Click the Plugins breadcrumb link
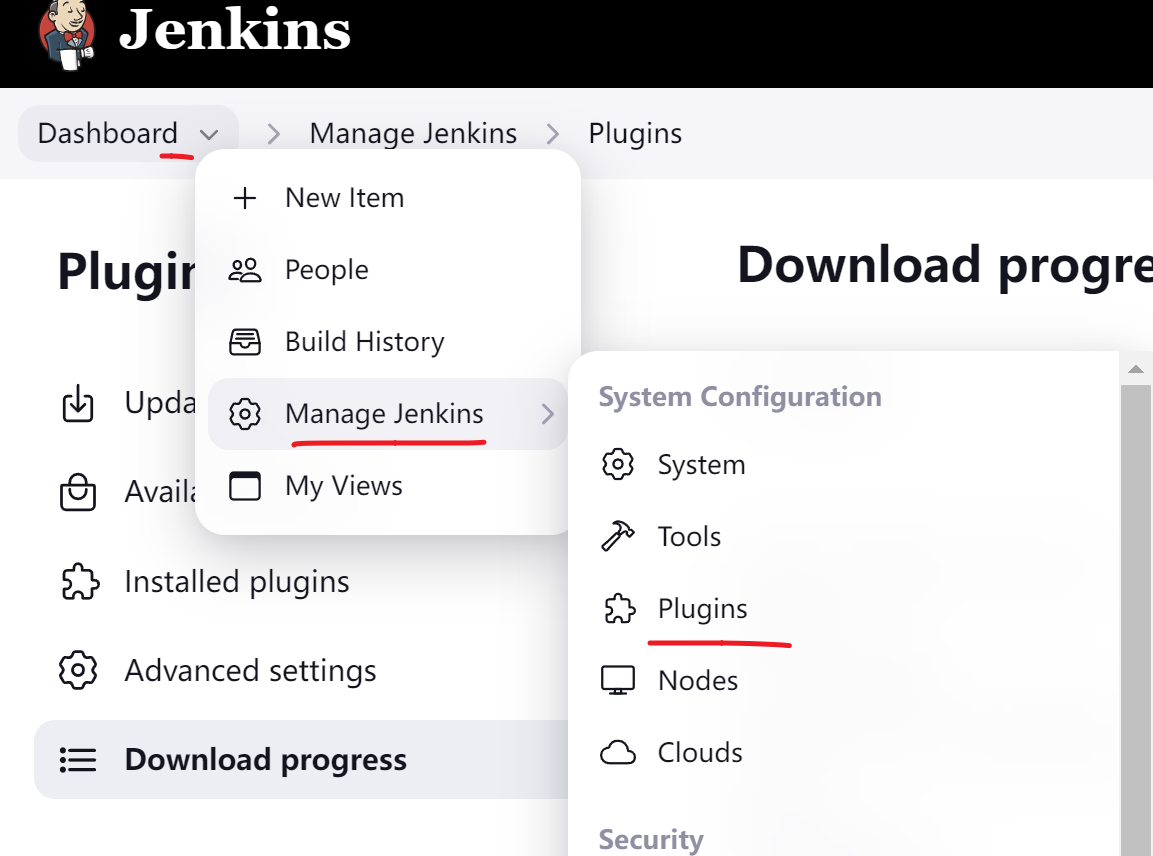 click(635, 134)
